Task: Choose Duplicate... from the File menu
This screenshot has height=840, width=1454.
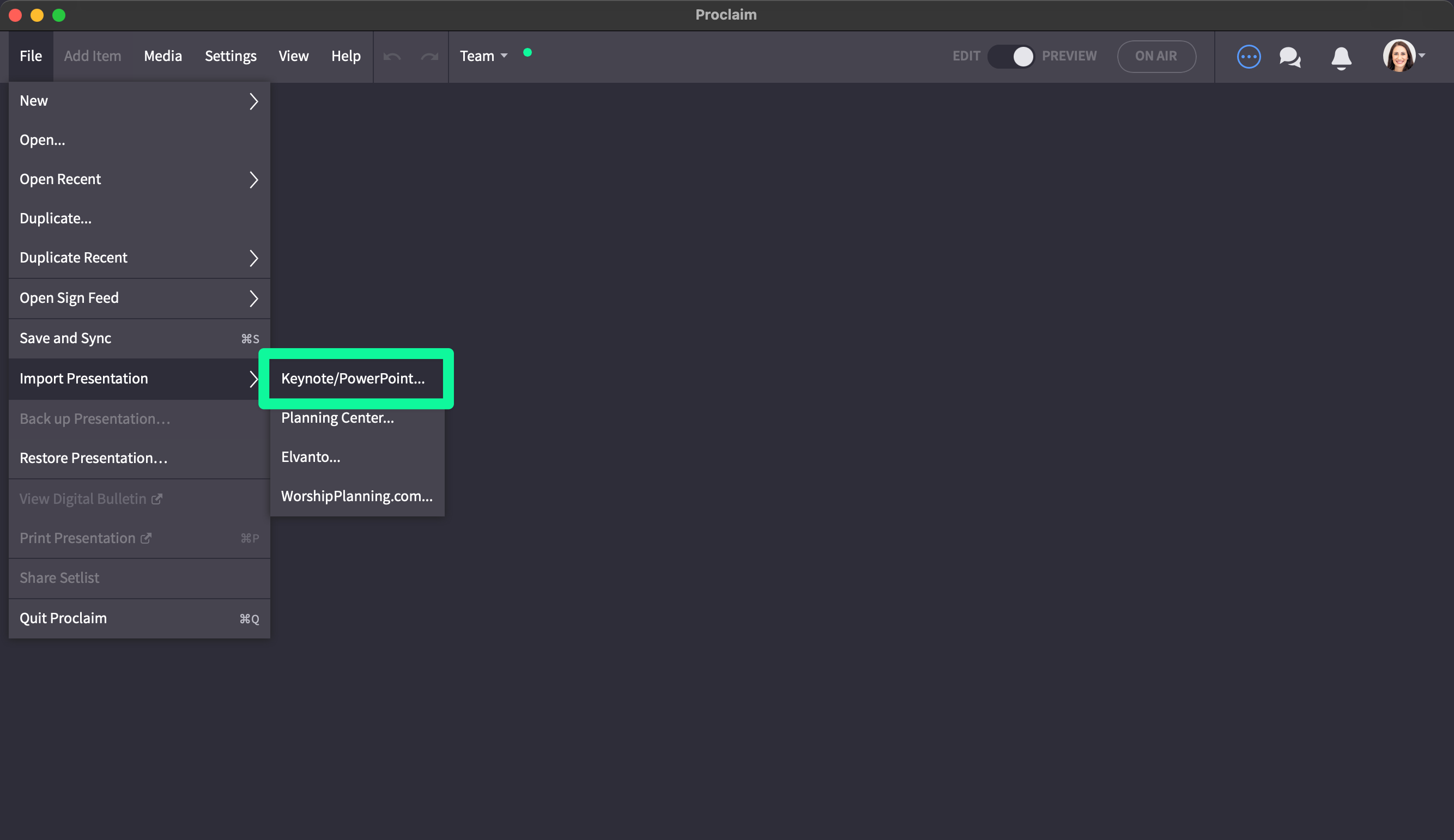Action: [x=139, y=218]
